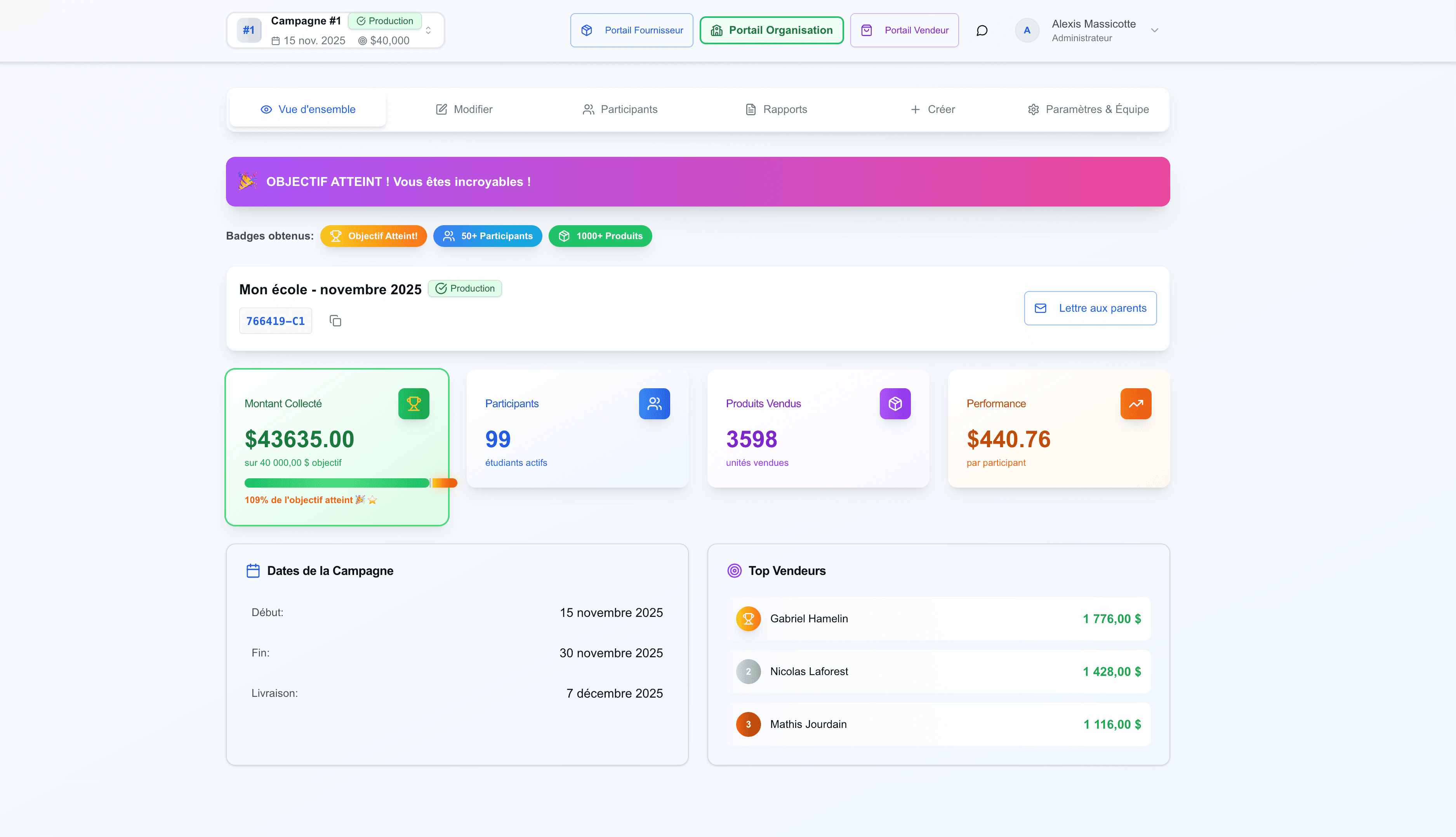Switch to Portail Vendeur
Viewport: 1456px width, 837px height.
(x=904, y=30)
